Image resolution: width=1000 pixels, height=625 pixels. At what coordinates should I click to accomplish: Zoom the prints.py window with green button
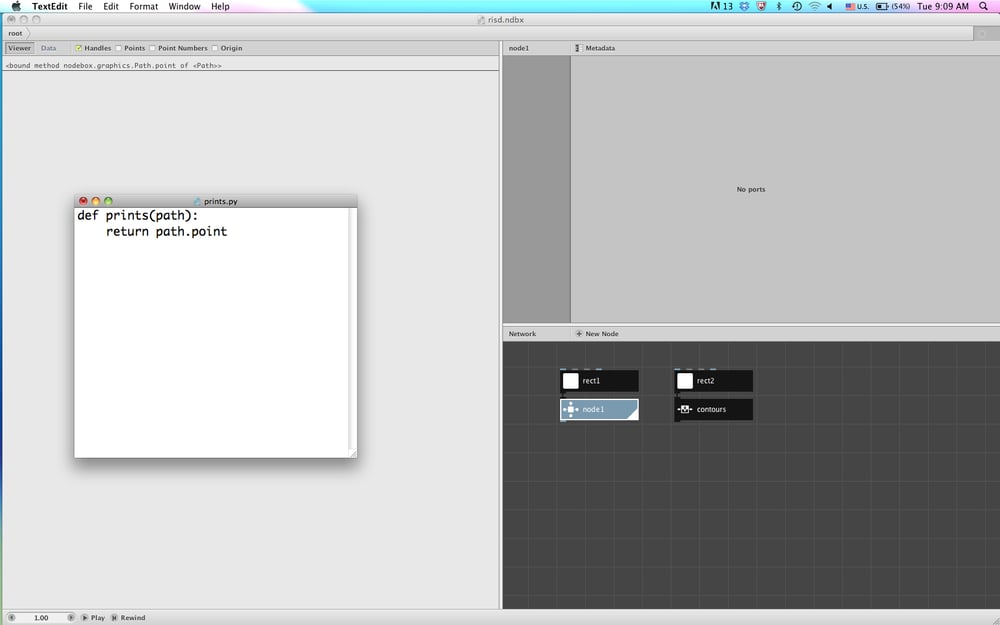[x=108, y=201]
